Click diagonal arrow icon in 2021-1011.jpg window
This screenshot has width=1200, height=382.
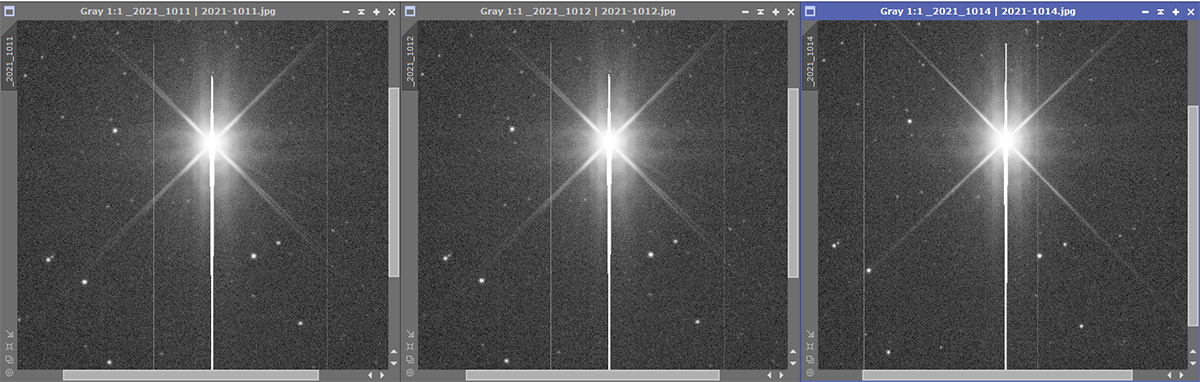tap(9, 334)
